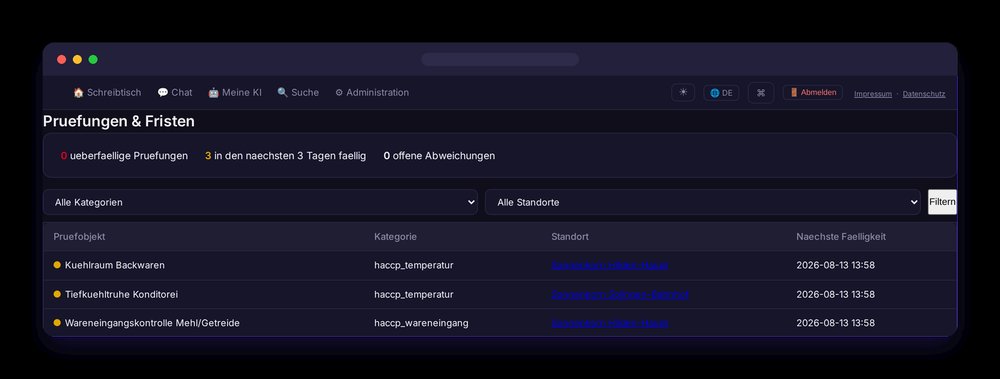Image resolution: width=1000 pixels, height=379 pixels.
Task: Click the browser address bar field
Action: point(500,59)
